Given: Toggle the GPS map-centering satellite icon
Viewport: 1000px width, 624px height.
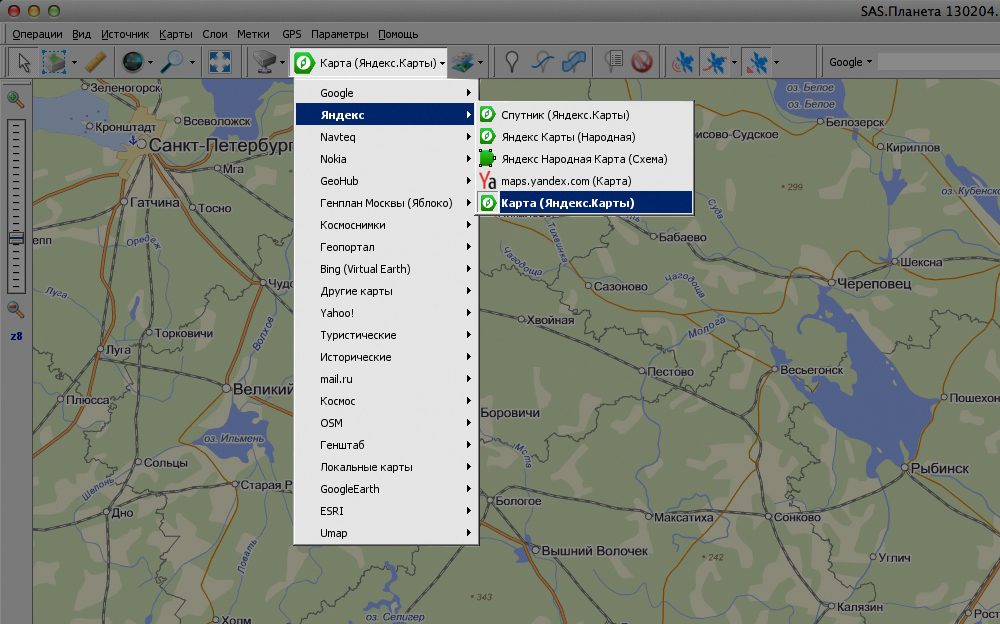Looking at the screenshot, I should 758,63.
